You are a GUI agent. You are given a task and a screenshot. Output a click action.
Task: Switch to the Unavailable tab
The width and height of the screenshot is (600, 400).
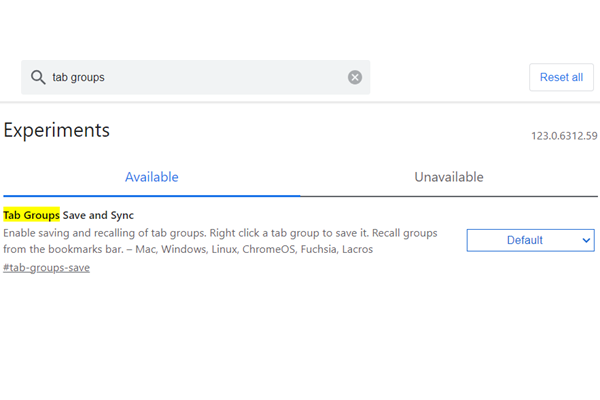coord(449,177)
